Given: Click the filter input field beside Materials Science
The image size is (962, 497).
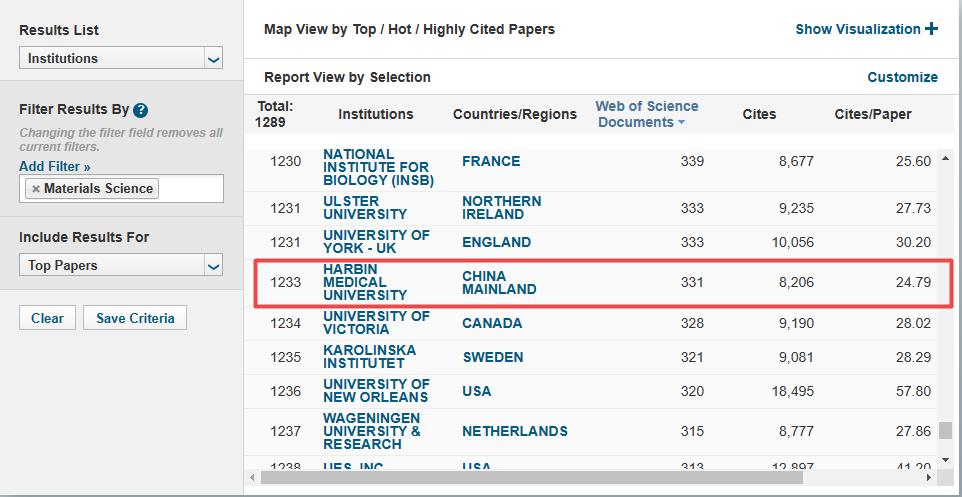Looking at the screenshot, I should [x=190, y=188].
